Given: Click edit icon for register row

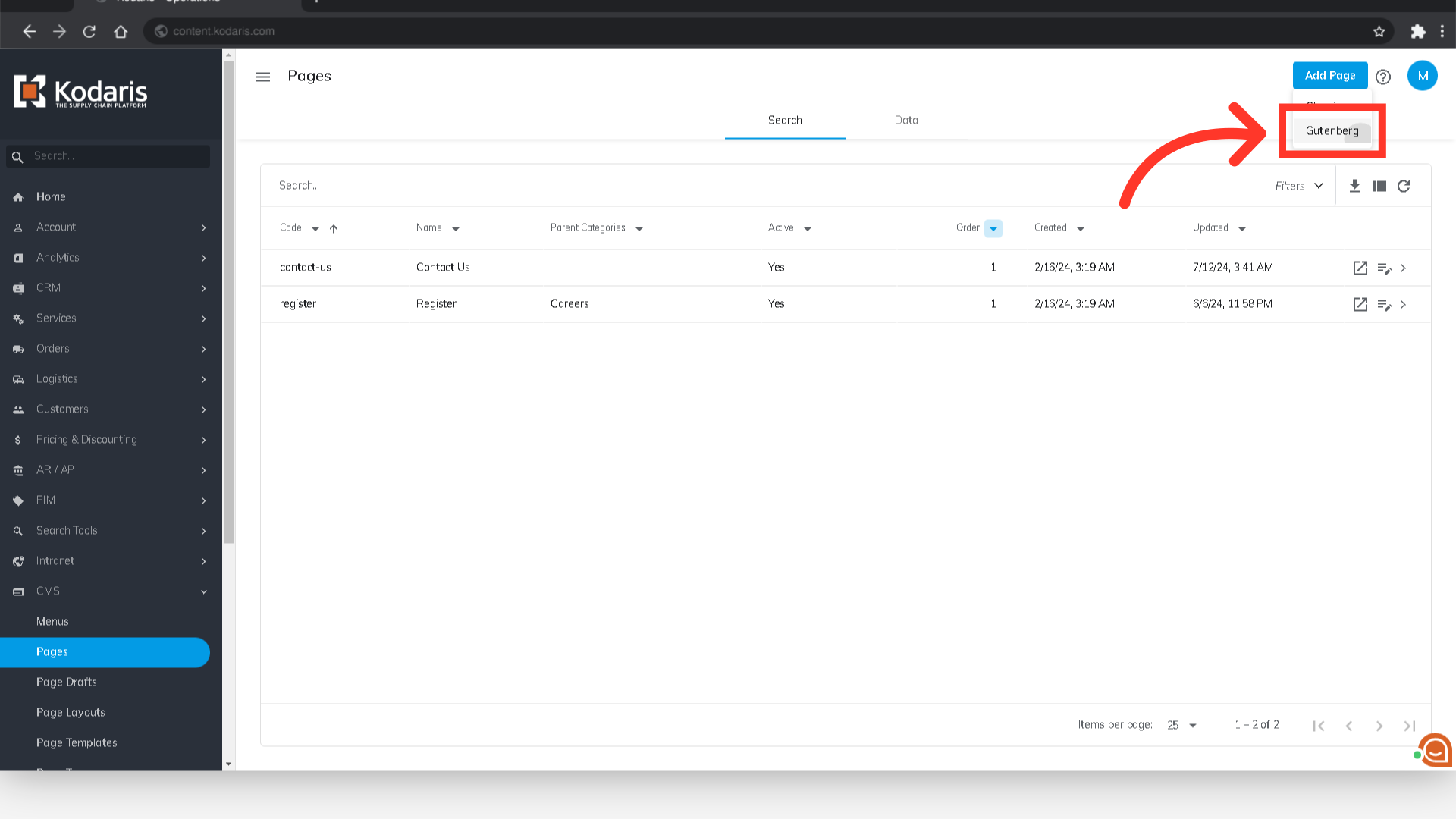Looking at the screenshot, I should [x=1384, y=305].
